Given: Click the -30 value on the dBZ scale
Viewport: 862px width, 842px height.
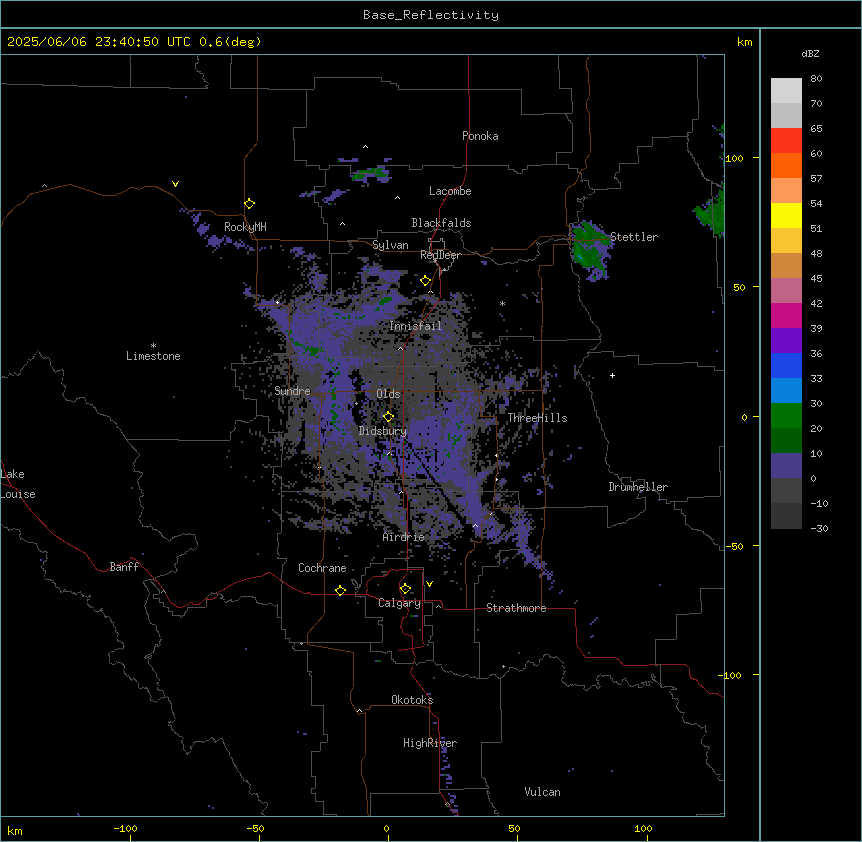Looking at the screenshot, I should coord(819,528).
